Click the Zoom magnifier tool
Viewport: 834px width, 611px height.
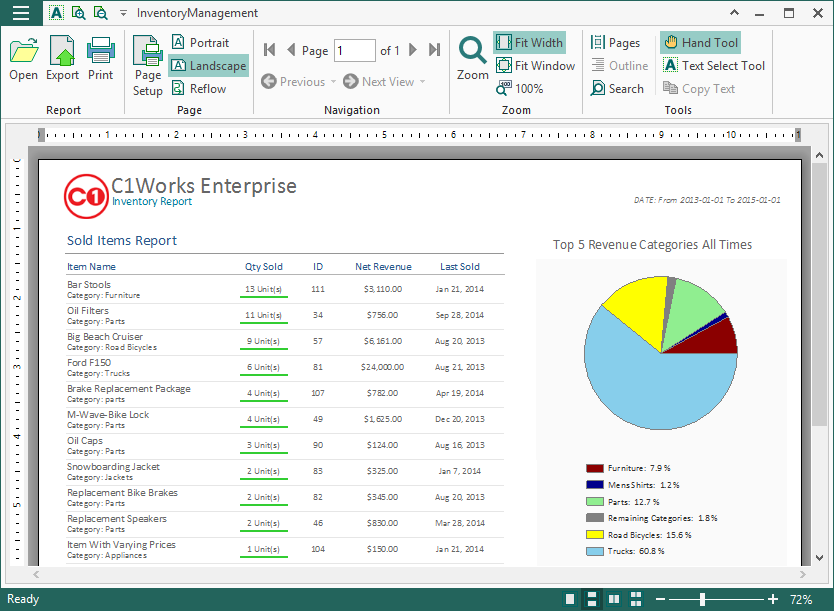(472, 58)
